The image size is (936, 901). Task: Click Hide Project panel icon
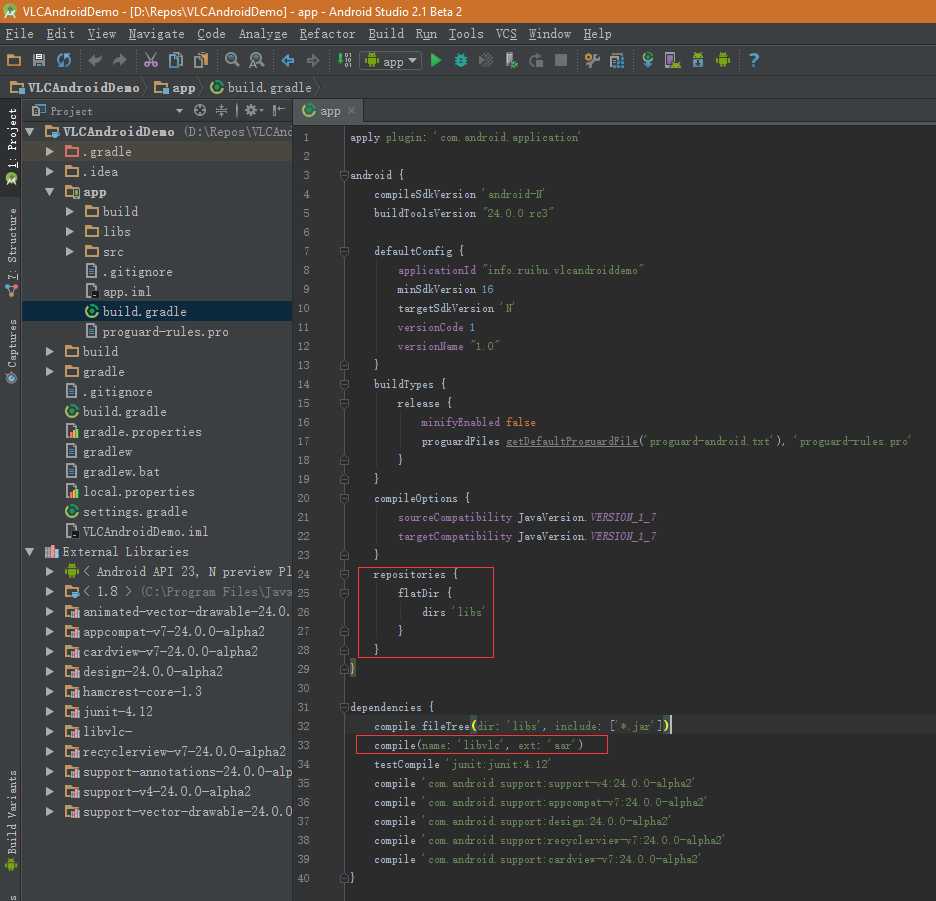click(x=279, y=110)
